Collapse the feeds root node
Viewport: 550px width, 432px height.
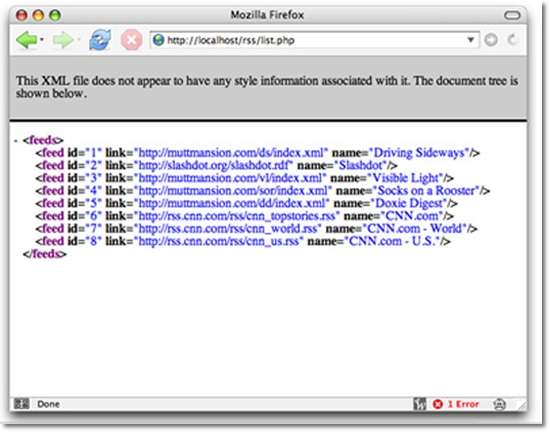(16, 141)
